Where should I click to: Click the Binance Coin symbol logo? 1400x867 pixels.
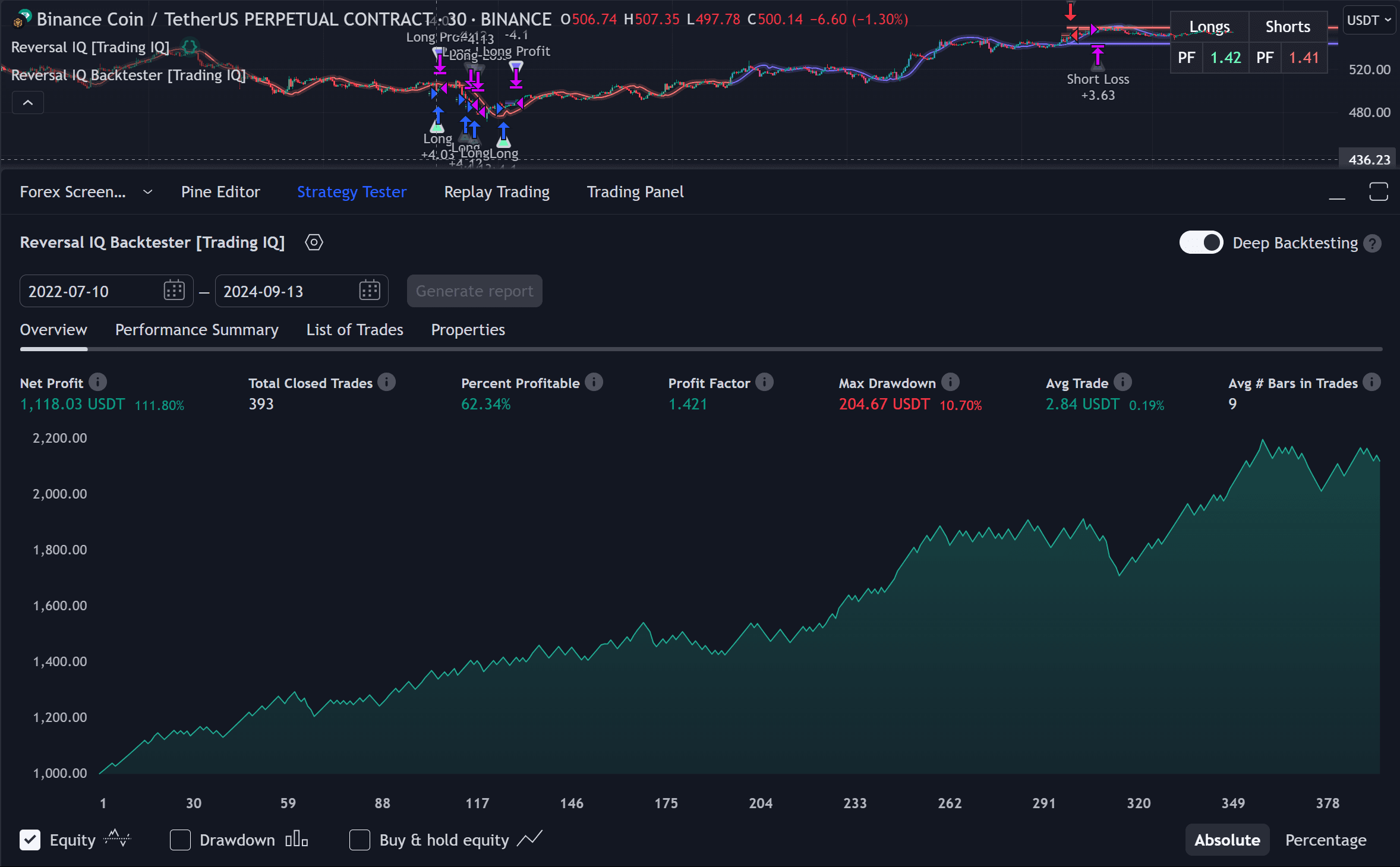22,19
